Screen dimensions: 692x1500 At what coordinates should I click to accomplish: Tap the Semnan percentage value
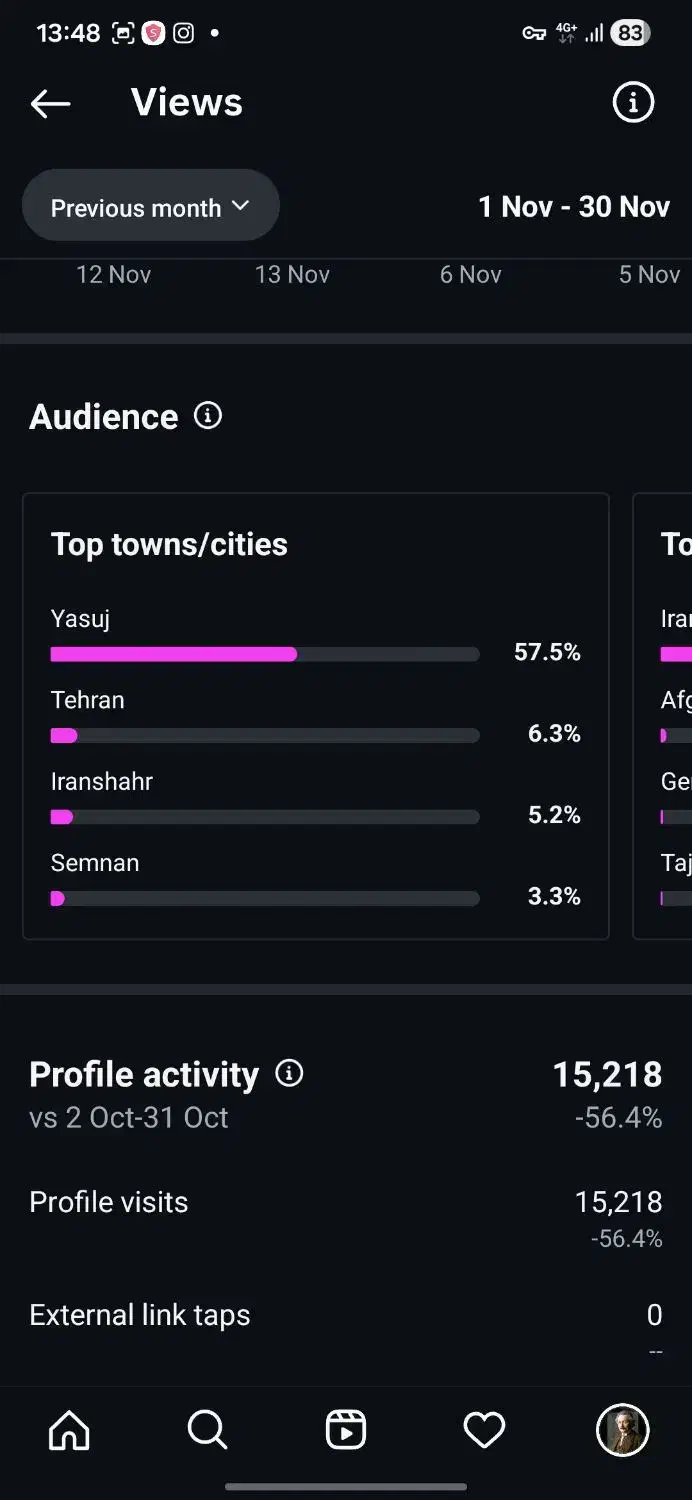coord(553,896)
